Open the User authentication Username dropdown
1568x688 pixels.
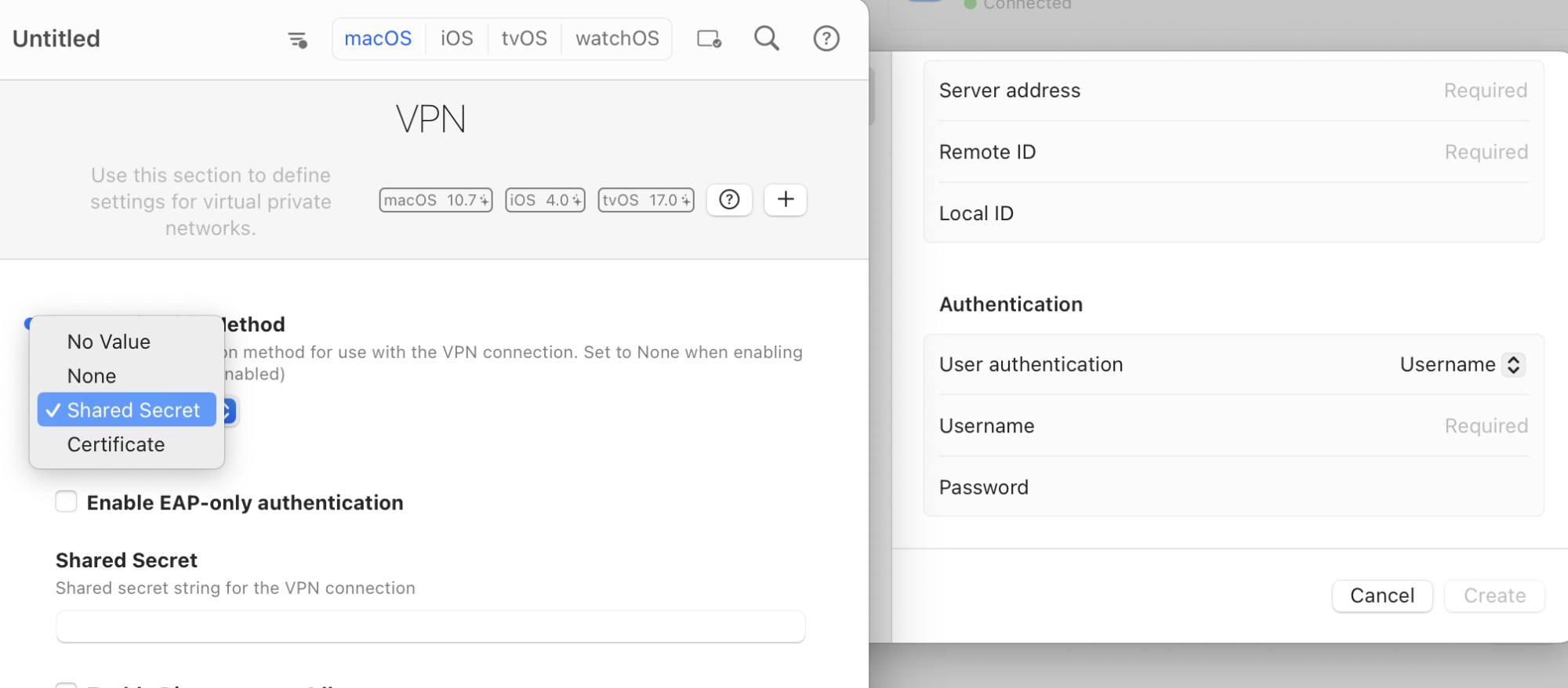(x=1461, y=364)
